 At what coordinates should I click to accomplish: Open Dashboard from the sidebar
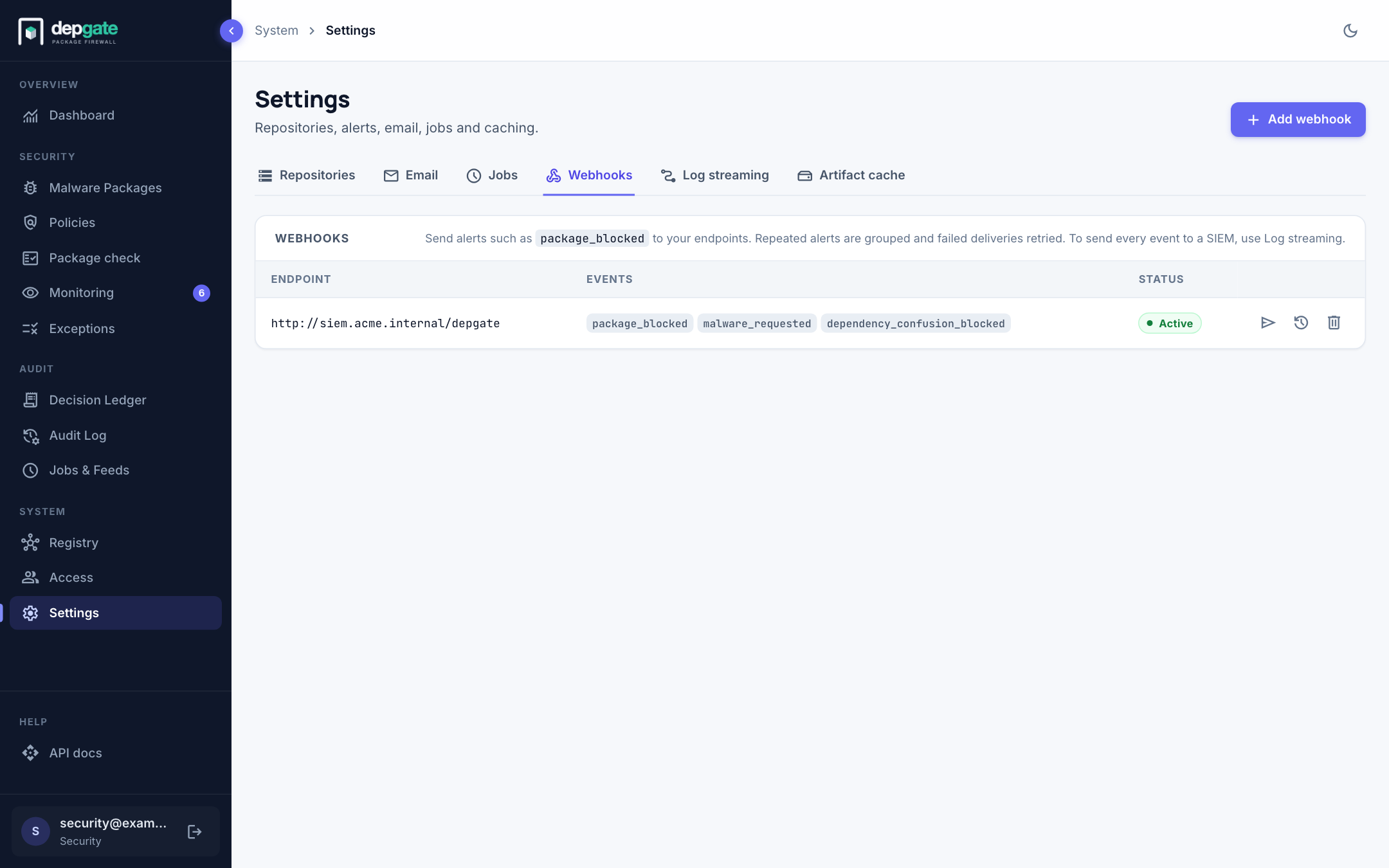(x=116, y=116)
